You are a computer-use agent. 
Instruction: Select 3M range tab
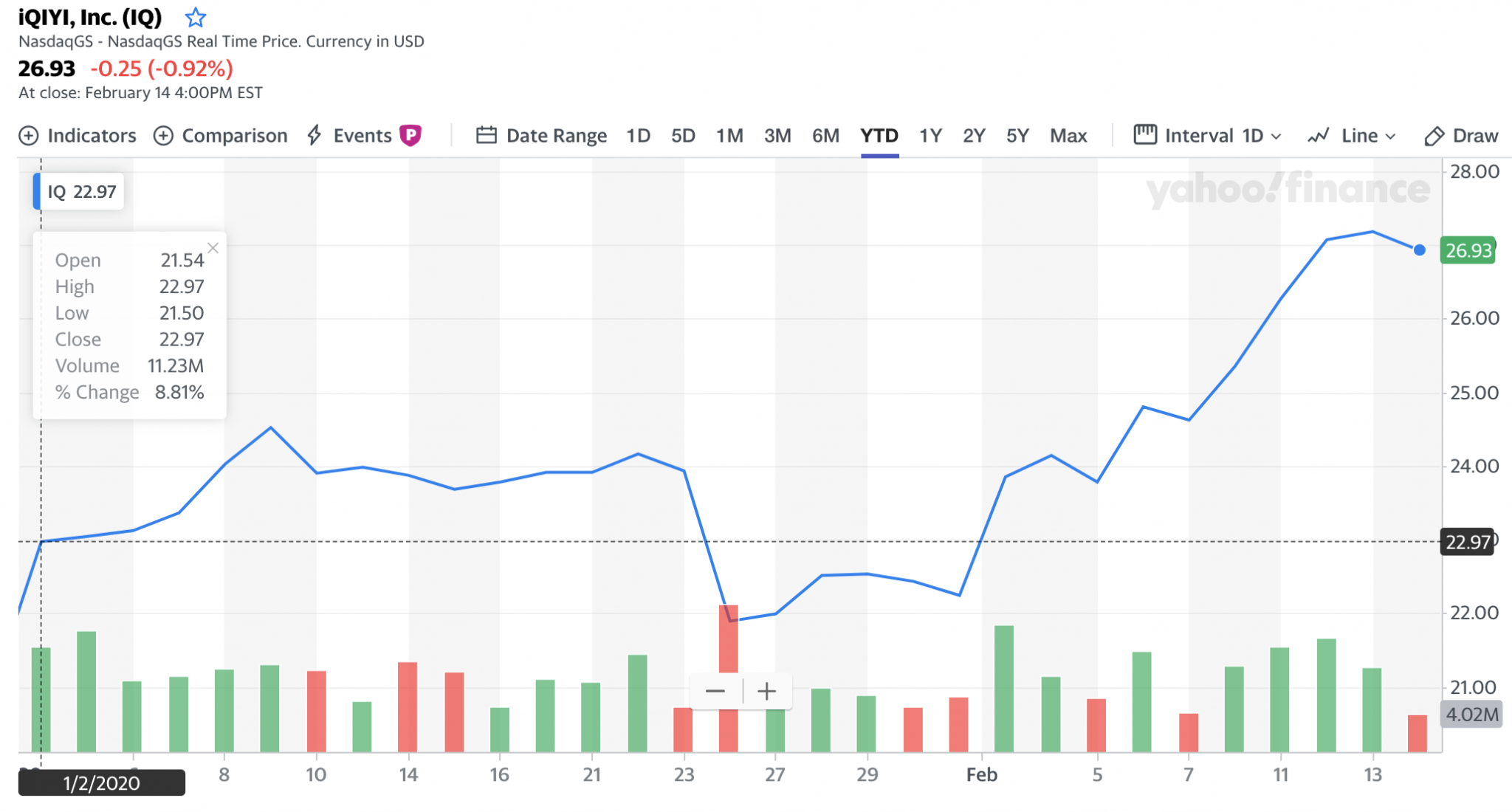tap(777, 136)
